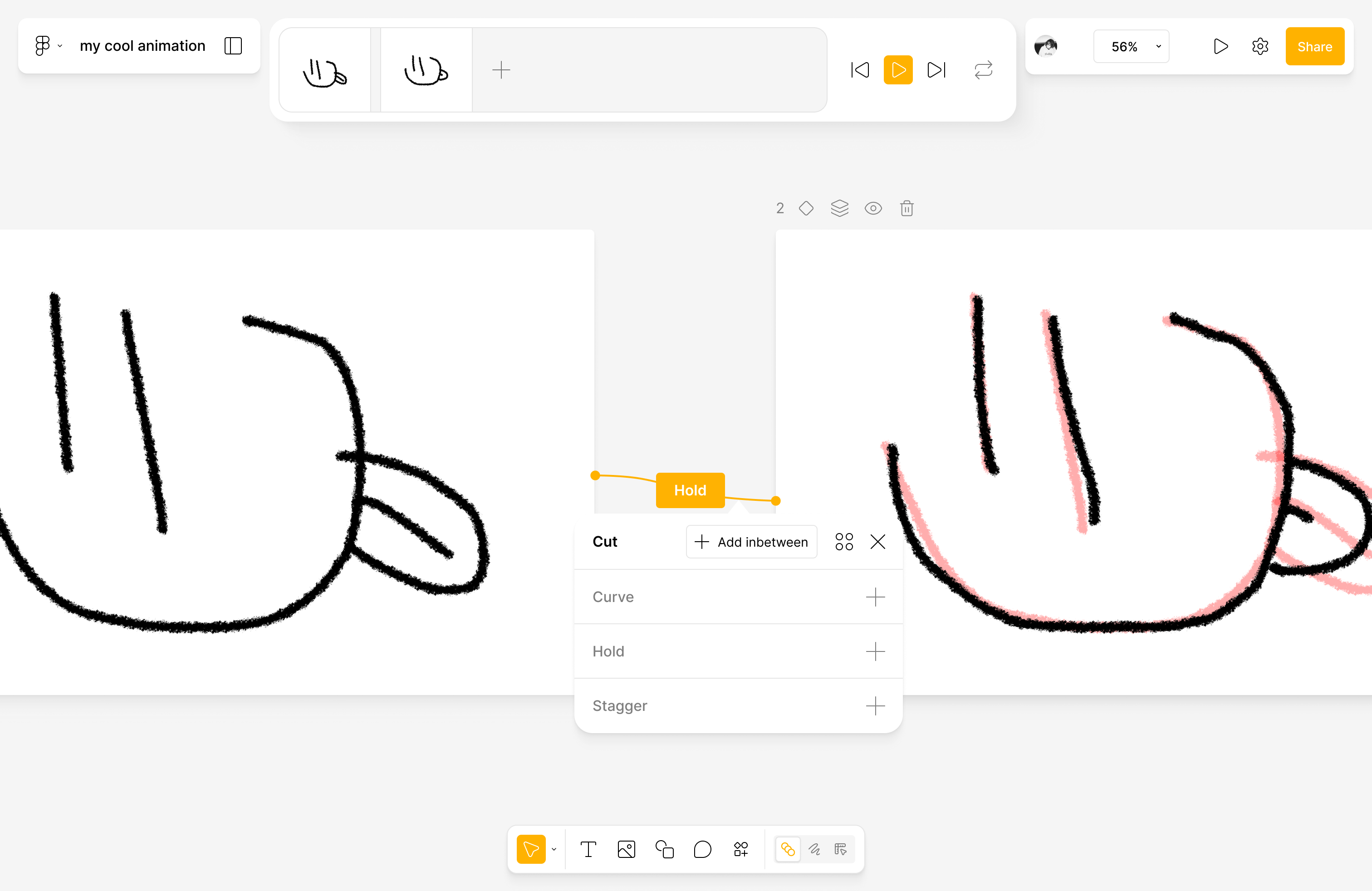Select the Text tool
Image resolution: width=1372 pixels, height=891 pixels.
point(588,849)
